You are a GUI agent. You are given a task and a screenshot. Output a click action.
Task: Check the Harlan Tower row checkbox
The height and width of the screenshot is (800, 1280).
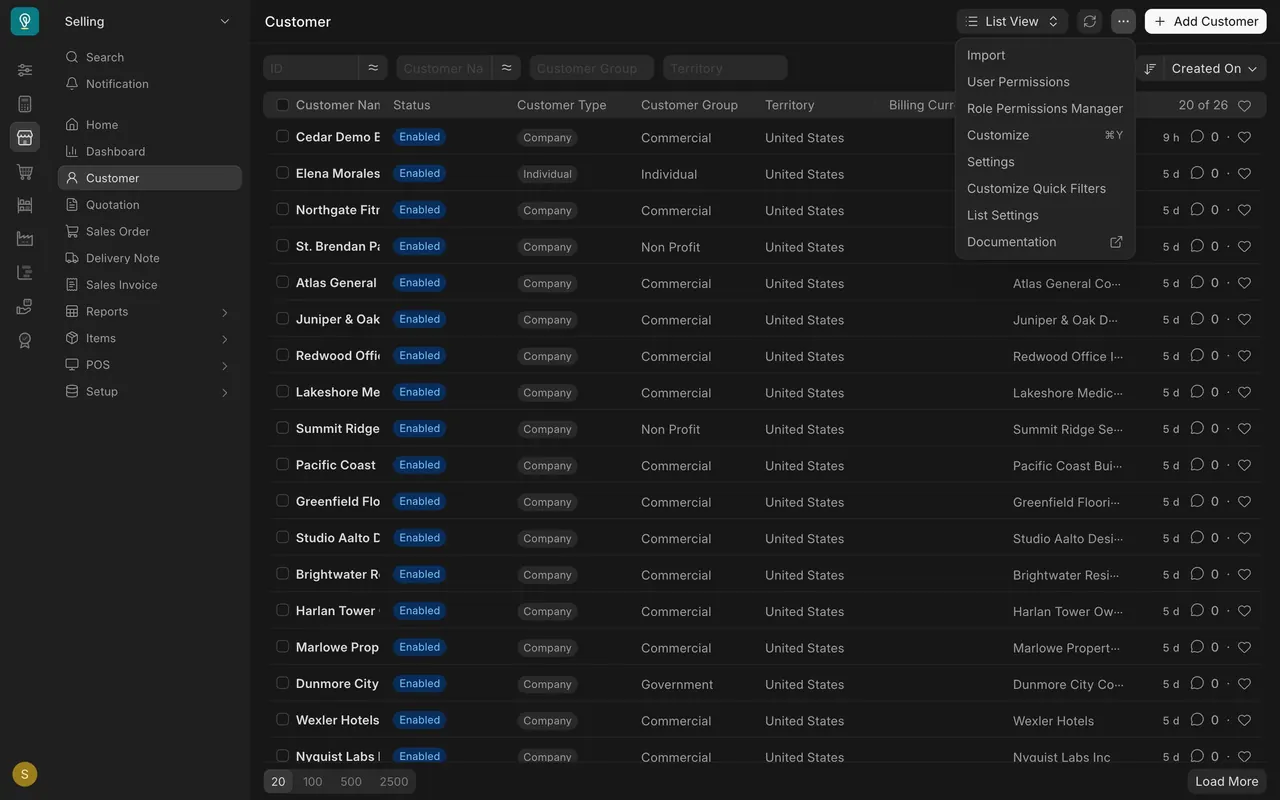click(x=282, y=610)
